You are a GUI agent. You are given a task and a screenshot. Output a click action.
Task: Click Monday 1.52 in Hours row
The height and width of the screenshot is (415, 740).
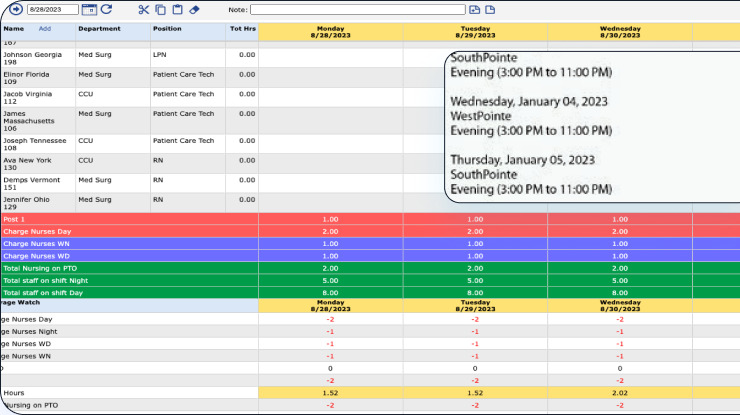click(x=330, y=393)
